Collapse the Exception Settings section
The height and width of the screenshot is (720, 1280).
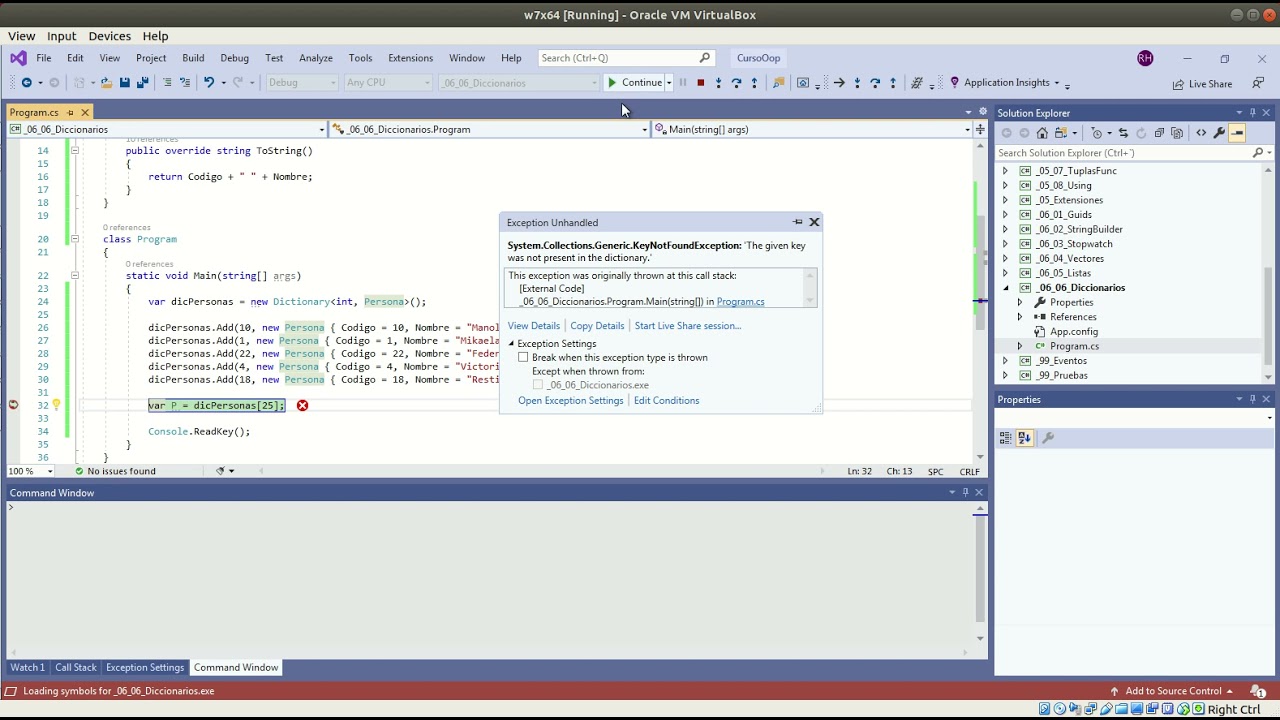[511, 344]
